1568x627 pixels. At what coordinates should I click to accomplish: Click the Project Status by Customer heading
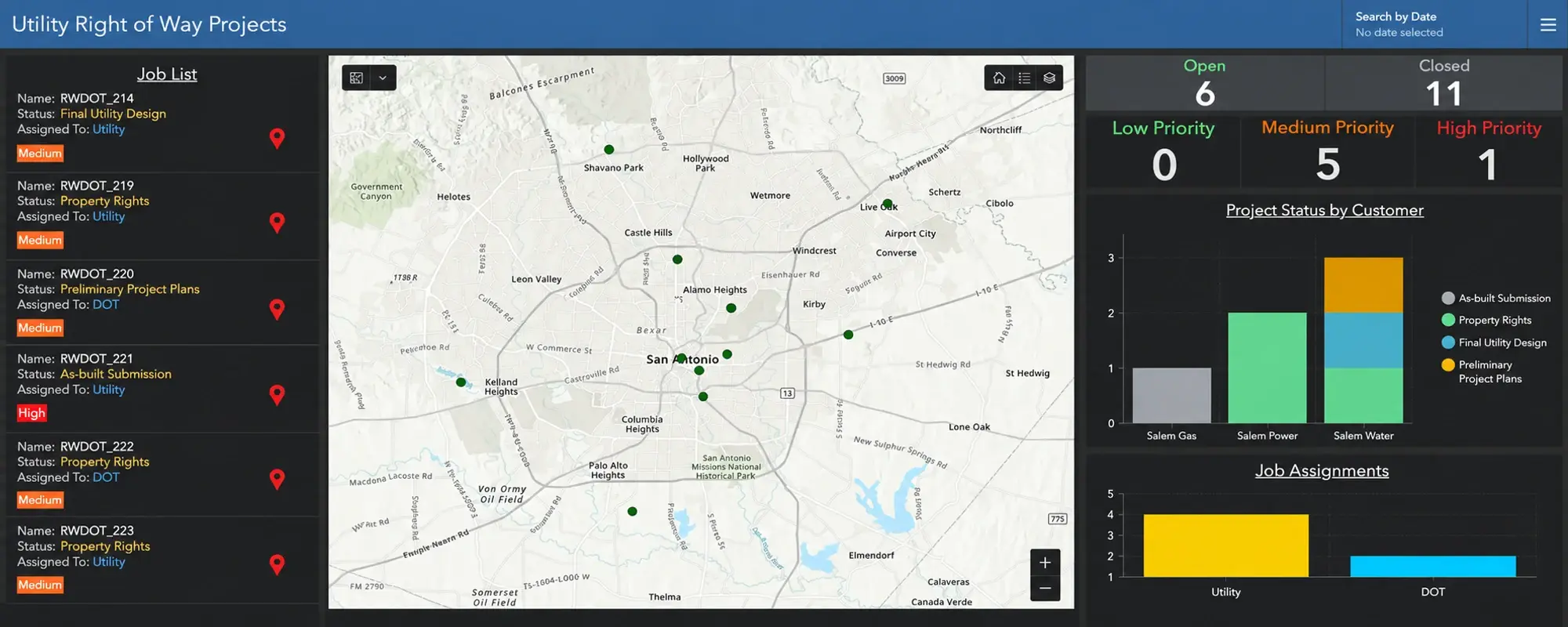point(1325,210)
